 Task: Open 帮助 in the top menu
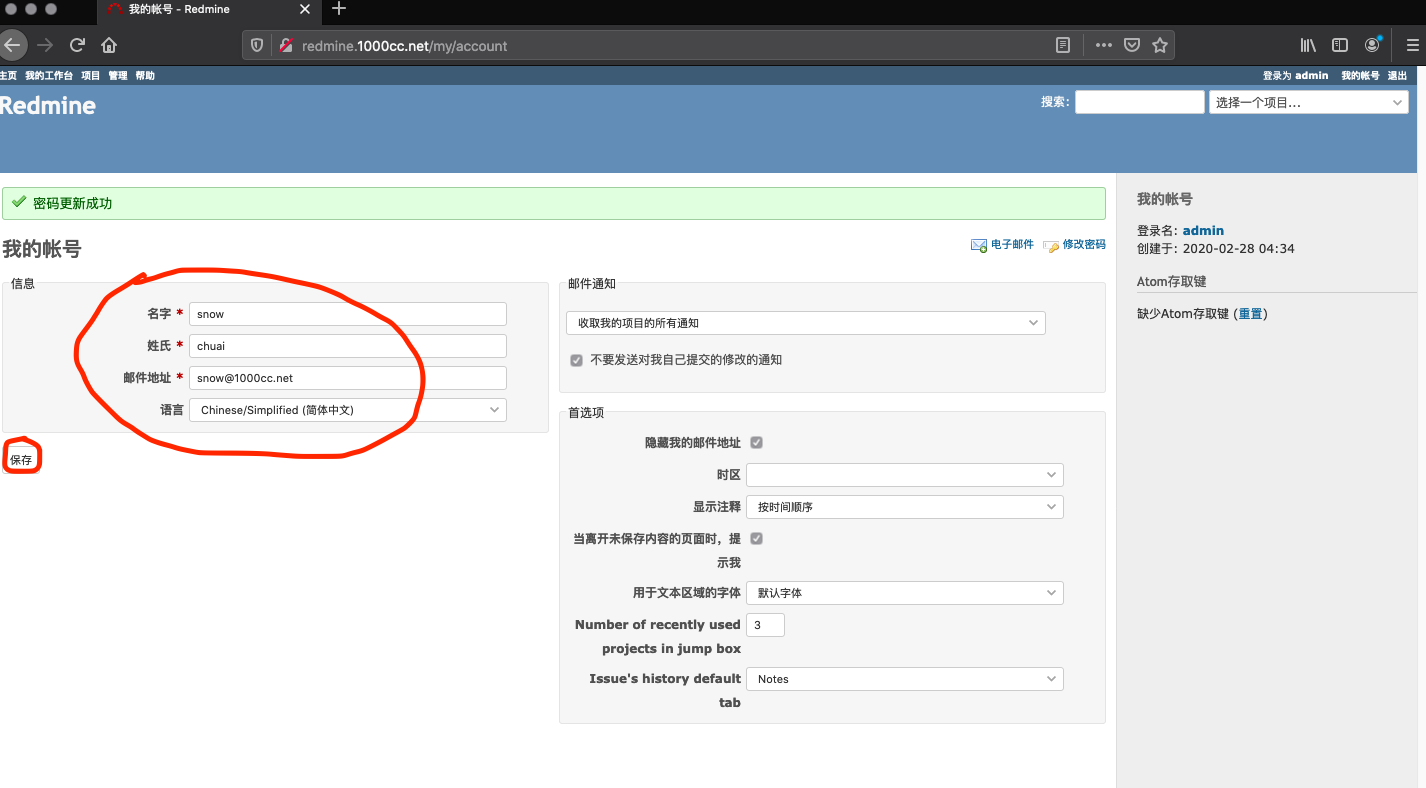pyautogui.click(x=145, y=76)
